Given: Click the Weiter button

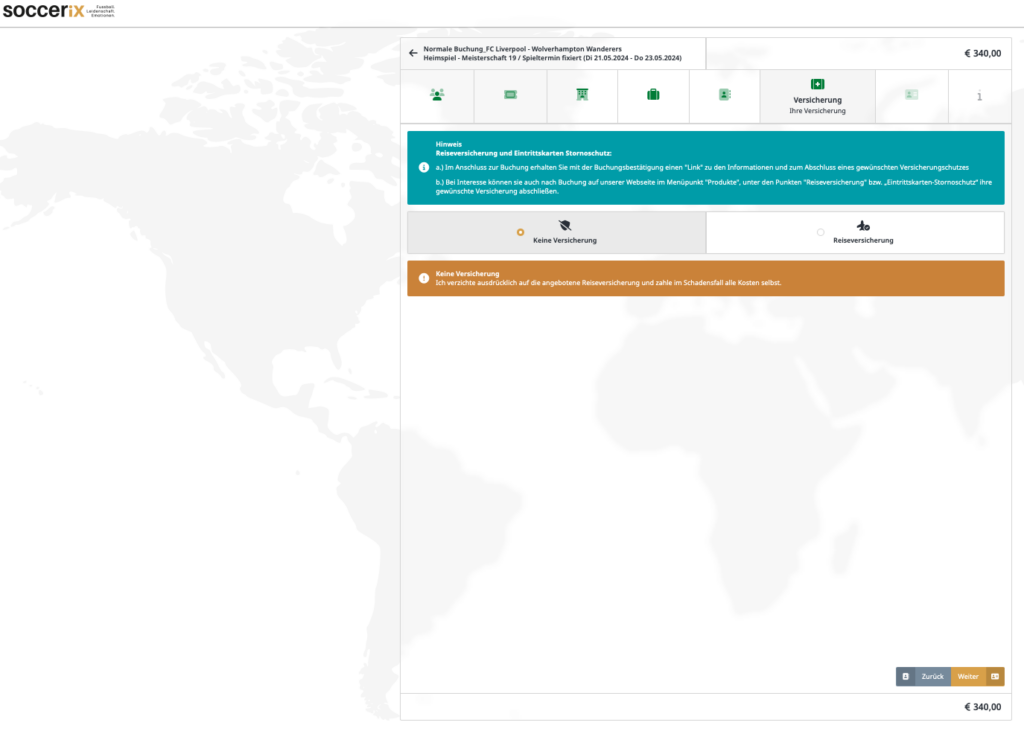Looking at the screenshot, I should point(978,677).
